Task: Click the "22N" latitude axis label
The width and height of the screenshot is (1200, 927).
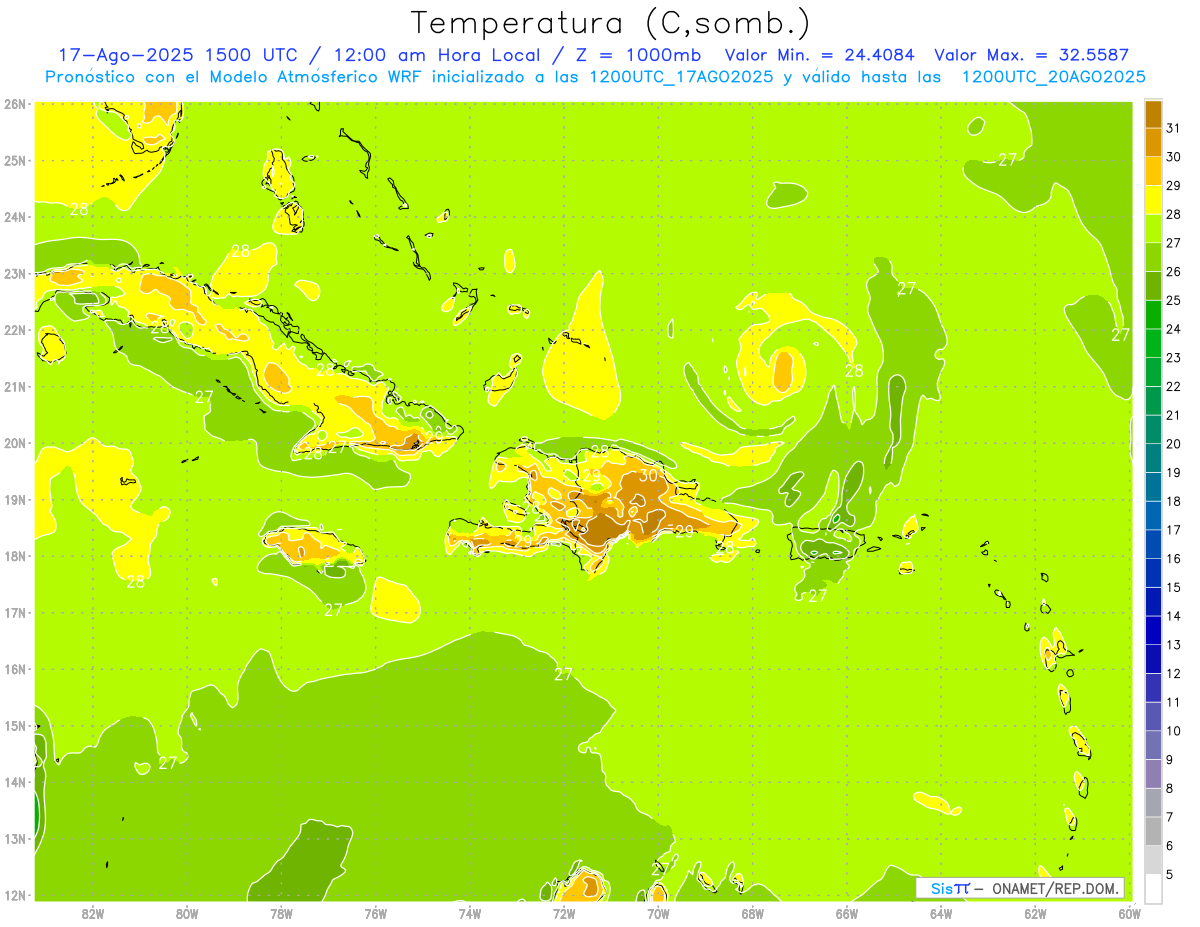Action: (15, 330)
